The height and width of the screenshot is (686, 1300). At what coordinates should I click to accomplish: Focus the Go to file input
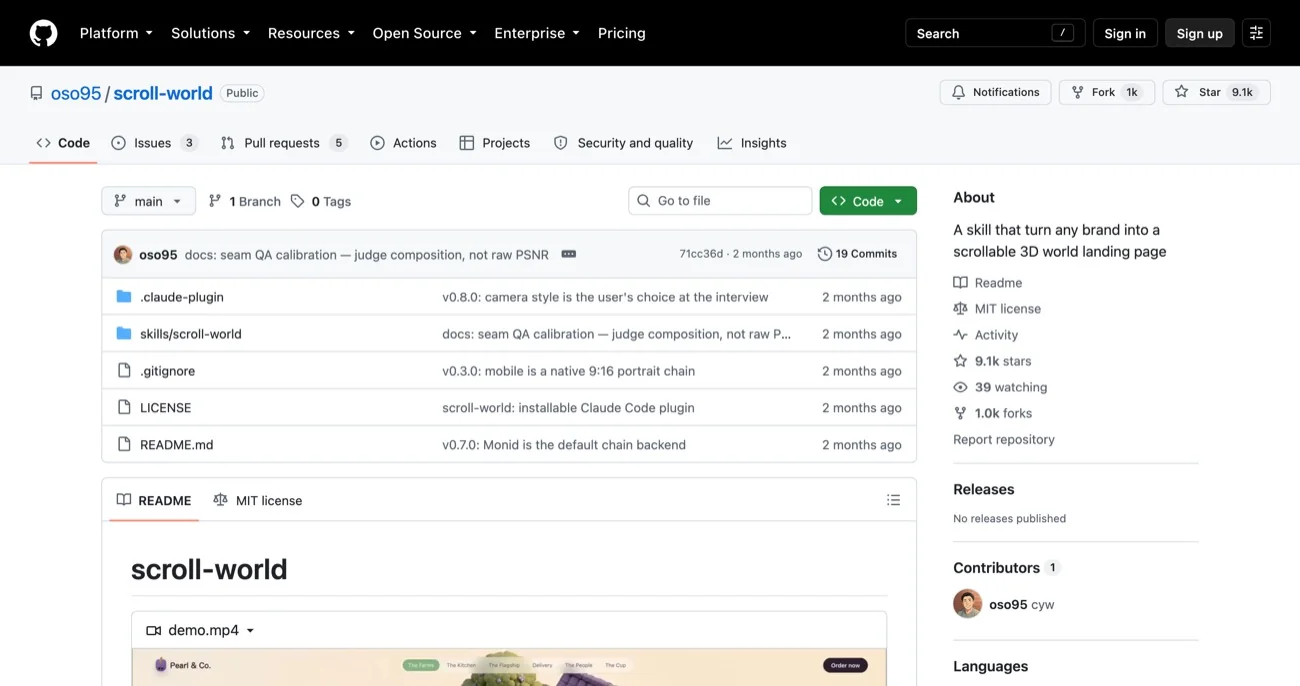click(720, 201)
